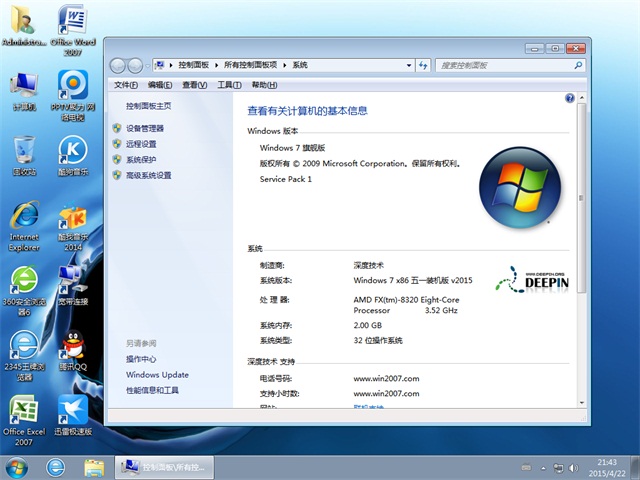Click the Service Pack 1 text
This screenshot has width=640, height=480.
tap(285, 179)
